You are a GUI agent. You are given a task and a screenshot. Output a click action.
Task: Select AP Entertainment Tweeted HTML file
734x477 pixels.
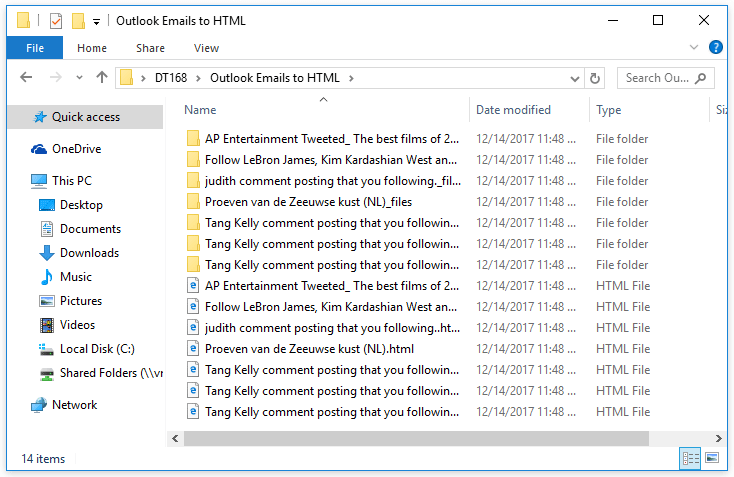[331, 286]
